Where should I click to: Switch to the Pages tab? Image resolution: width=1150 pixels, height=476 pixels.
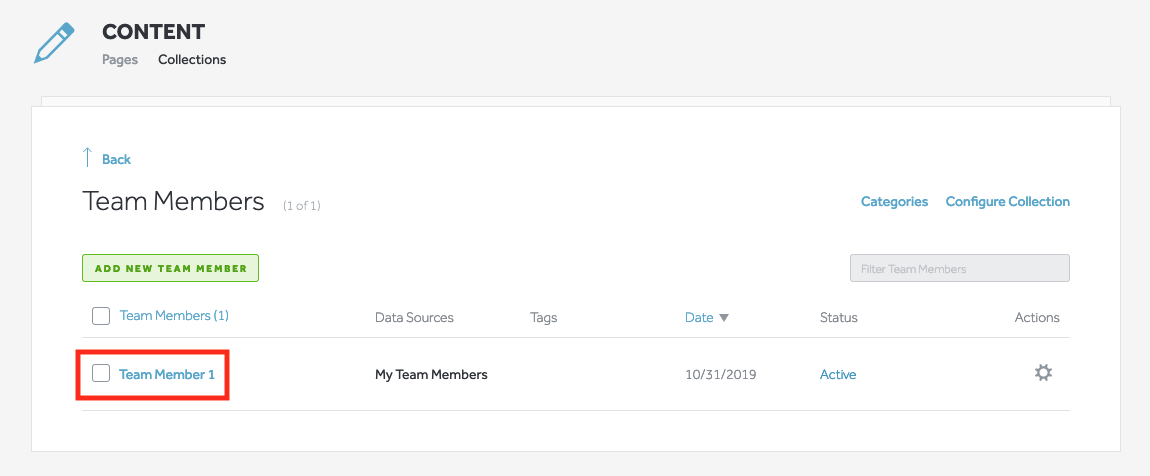click(120, 59)
